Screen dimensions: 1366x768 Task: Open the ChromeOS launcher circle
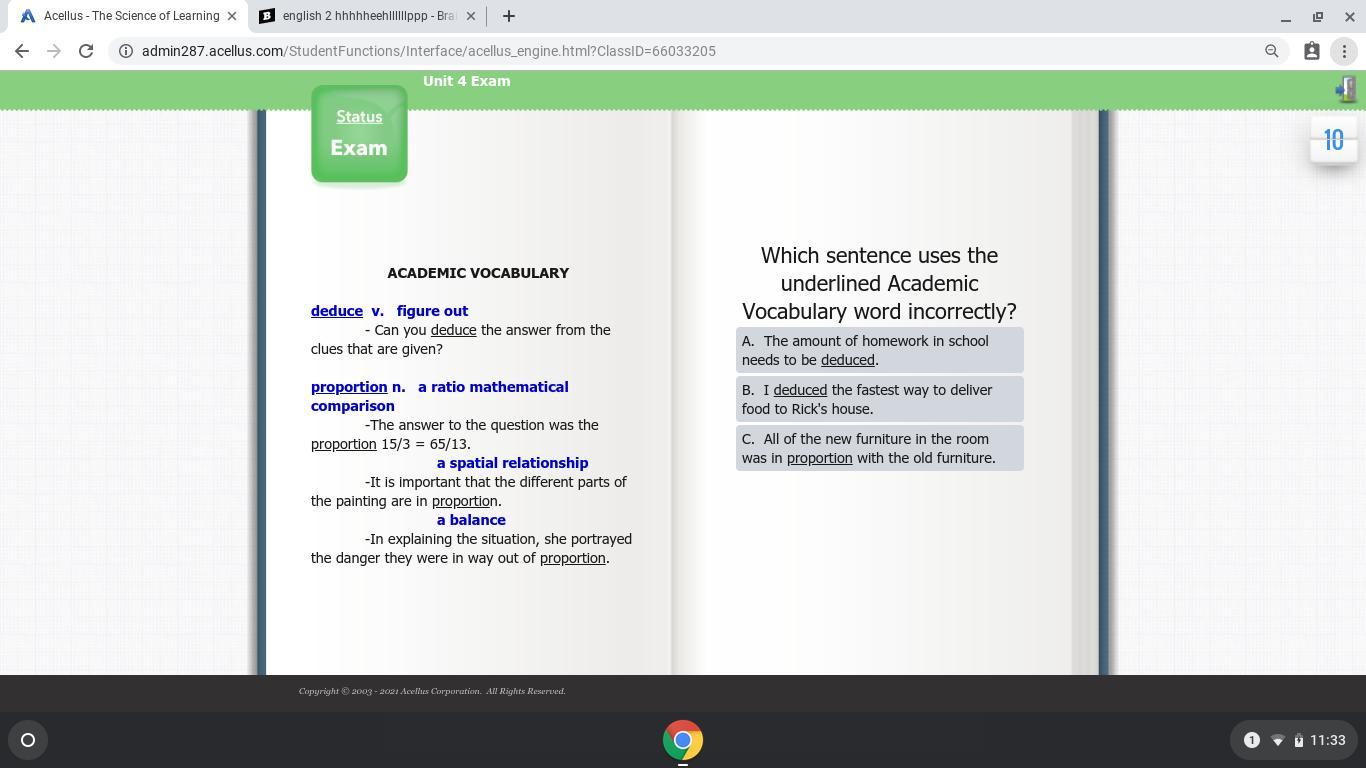pyautogui.click(x=28, y=740)
